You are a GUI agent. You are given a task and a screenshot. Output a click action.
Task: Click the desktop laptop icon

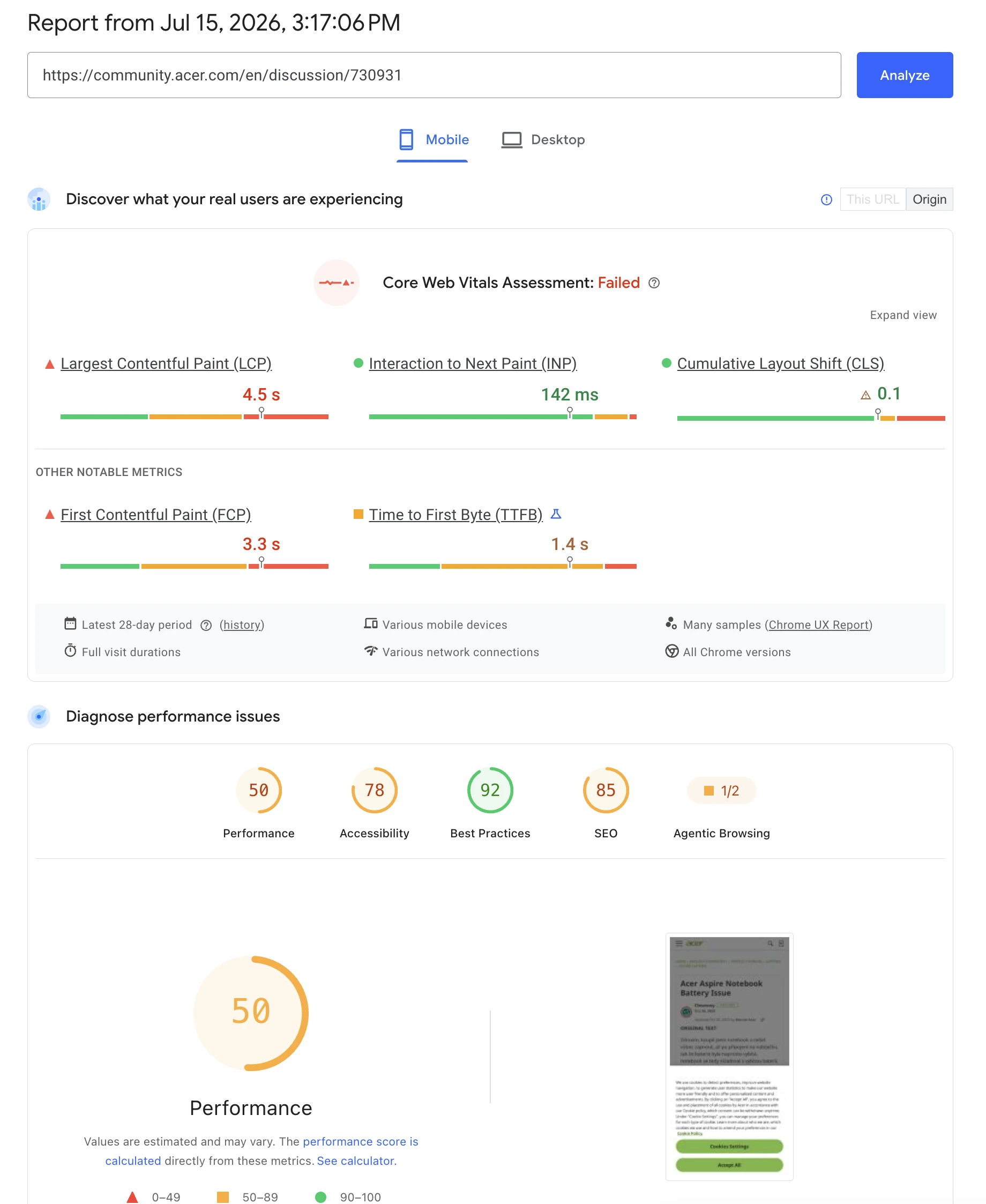[511, 140]
